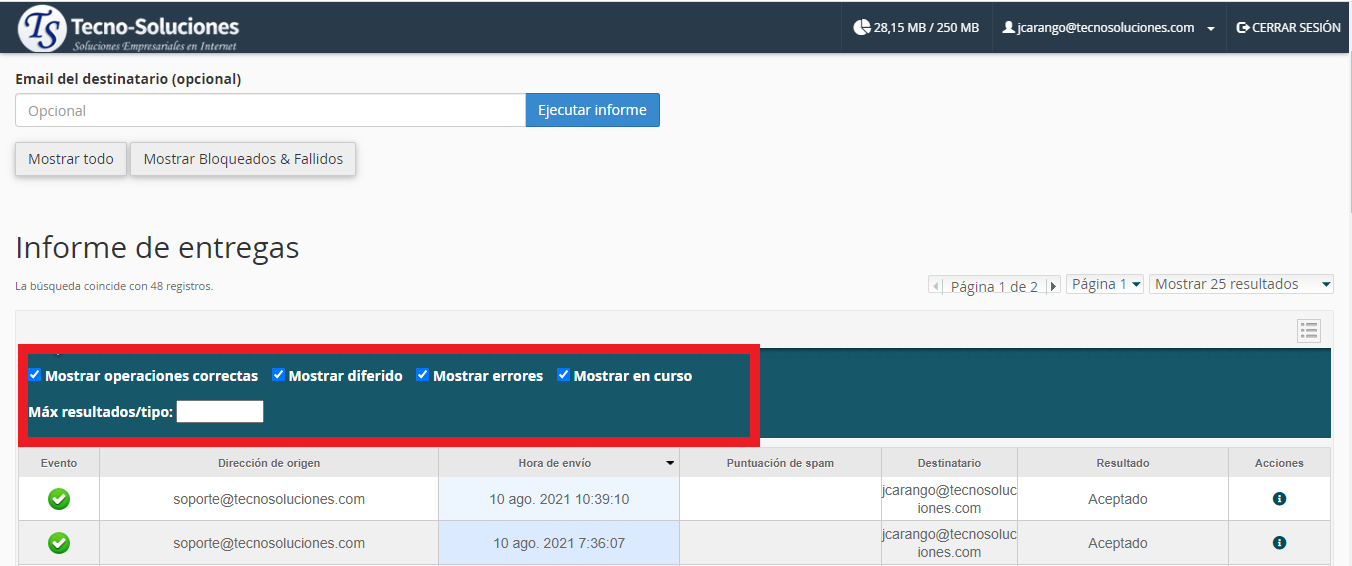
Task: Expand Mostrar 25 resultados dropdown
Action: 1241,284
